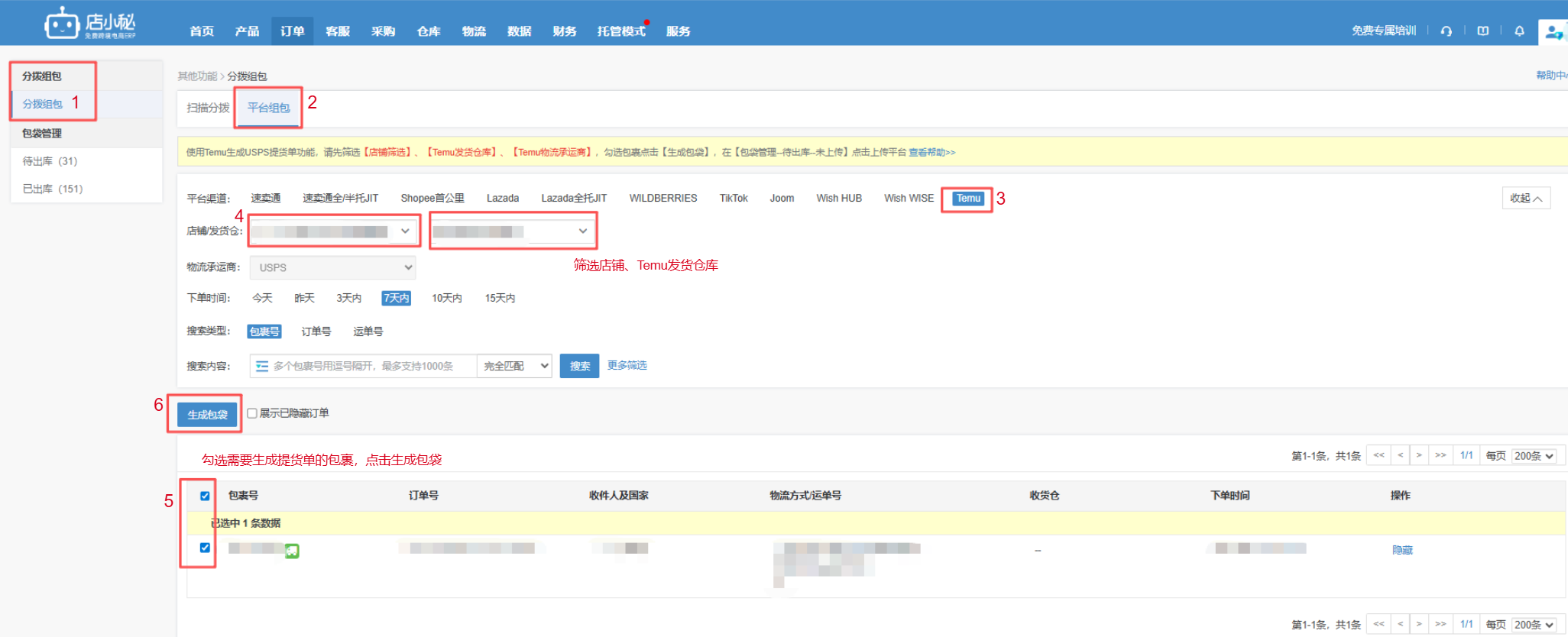Open 查看帮助>> link in yellow notice
This screenshot has width=1568, height=637.
[931, 152]
